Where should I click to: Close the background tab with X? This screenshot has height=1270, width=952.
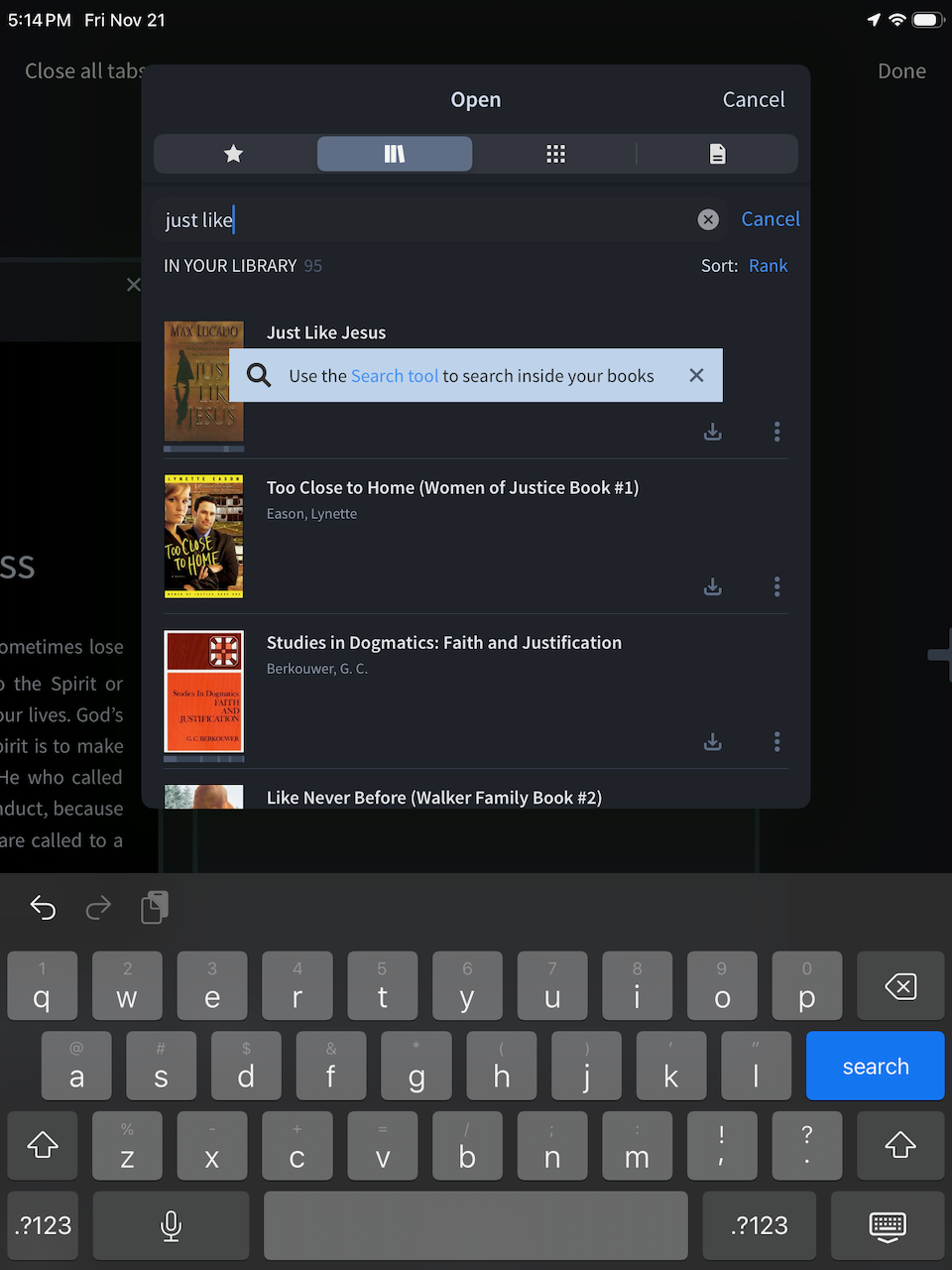133,285
